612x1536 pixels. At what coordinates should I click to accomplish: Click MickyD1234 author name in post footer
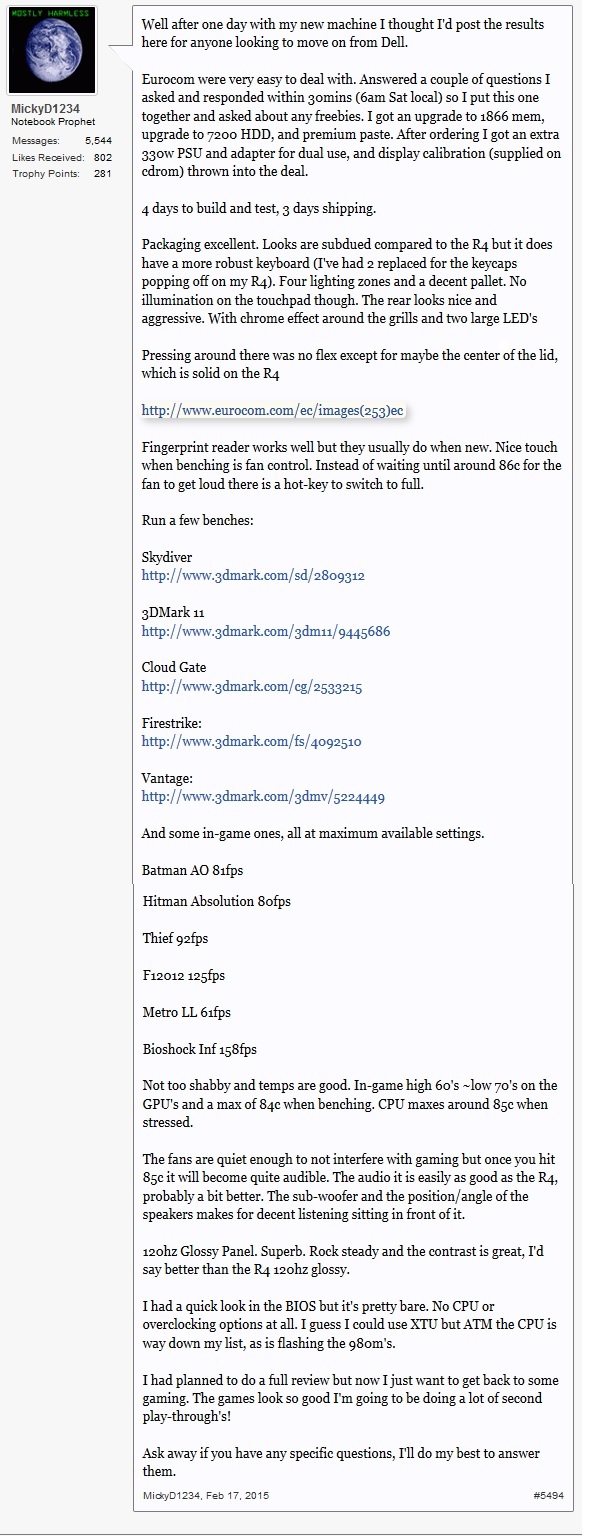coord(173,1496)
